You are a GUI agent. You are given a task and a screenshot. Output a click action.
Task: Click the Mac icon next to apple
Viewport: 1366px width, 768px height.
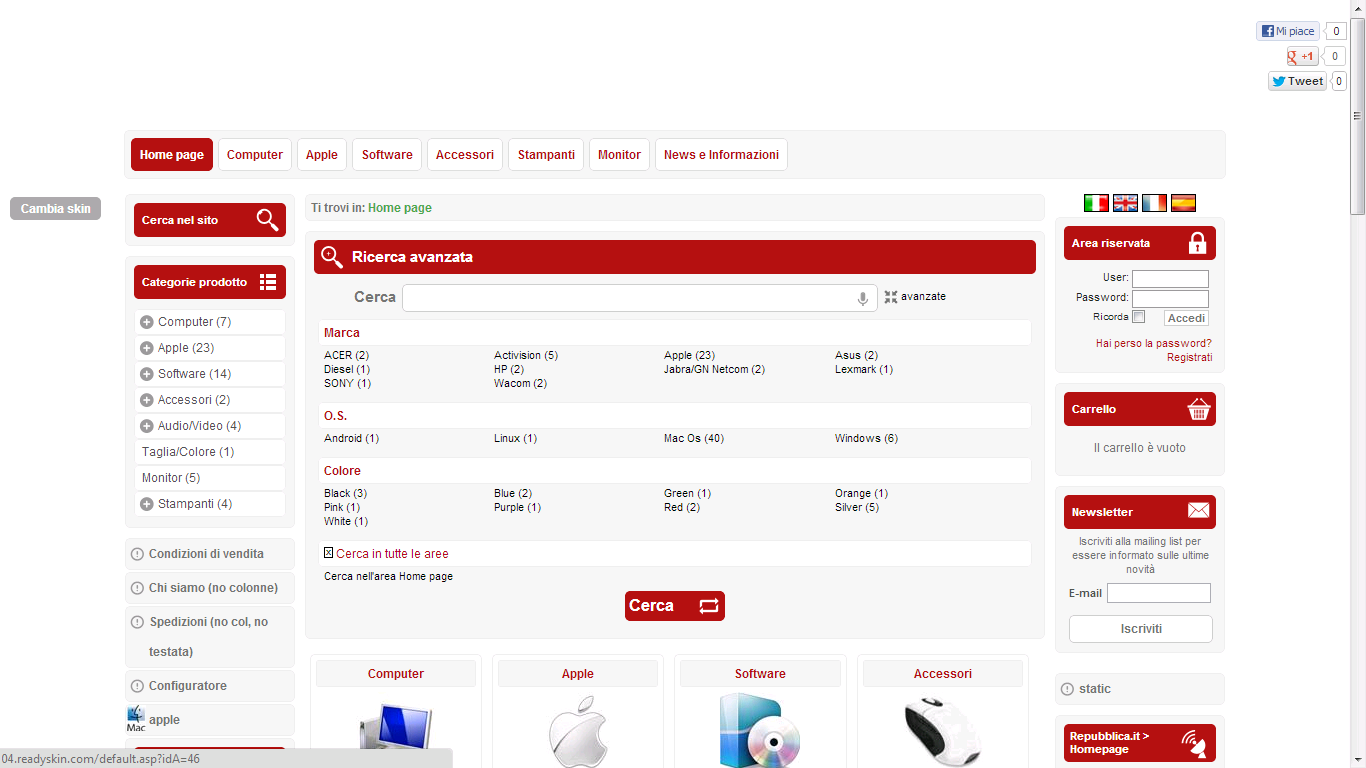click(136, 719)
